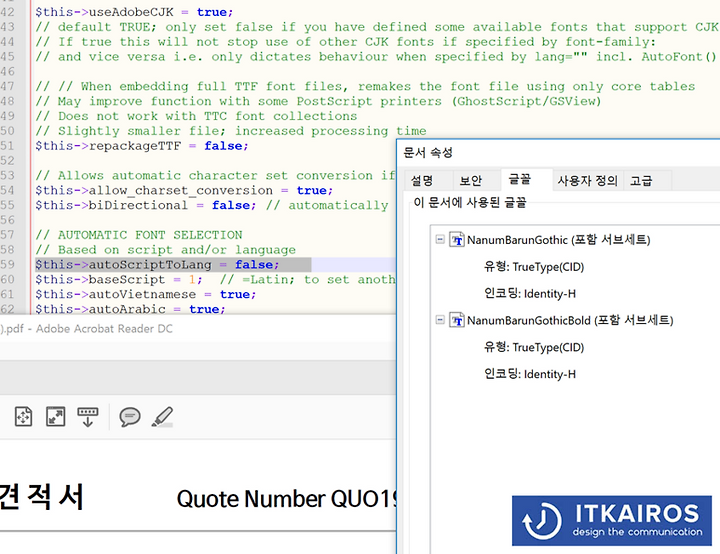Click the 견 적 서 heading in the PDF
Viewport: 720px width, 554px height.
pos(41,497)
